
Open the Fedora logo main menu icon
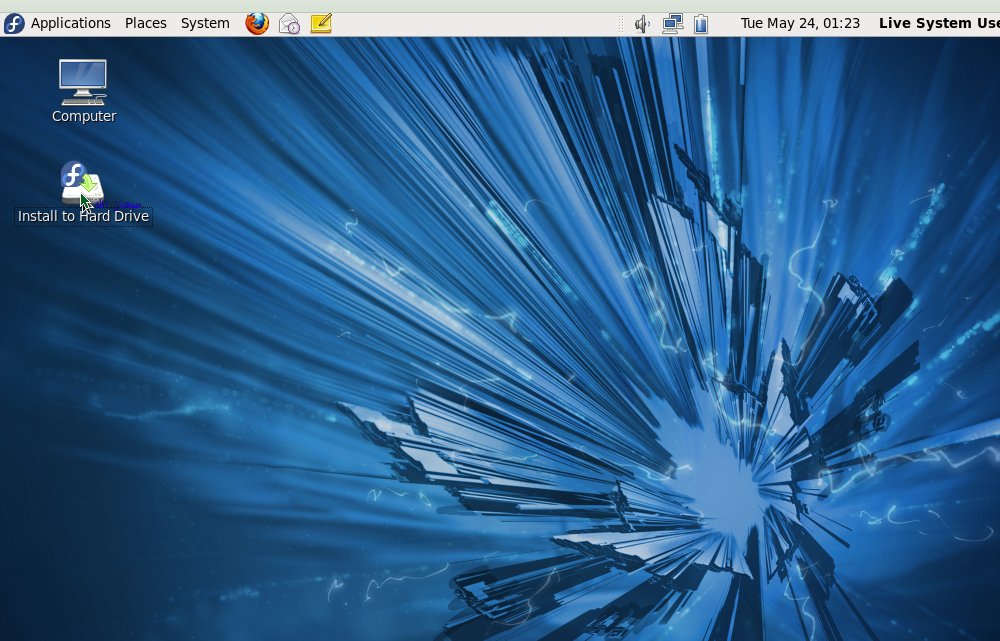tap(14, 24)
